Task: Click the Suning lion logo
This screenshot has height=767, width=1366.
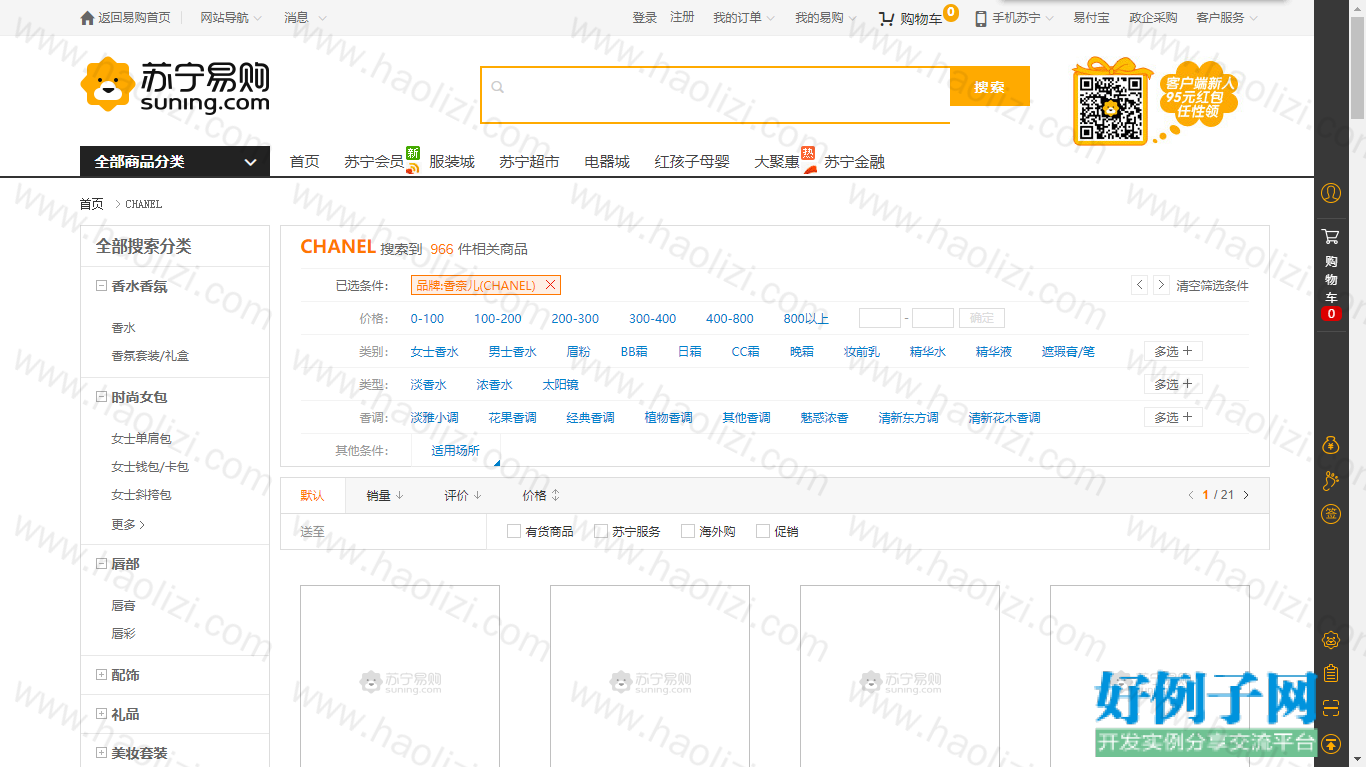Action: click(107, 84)
